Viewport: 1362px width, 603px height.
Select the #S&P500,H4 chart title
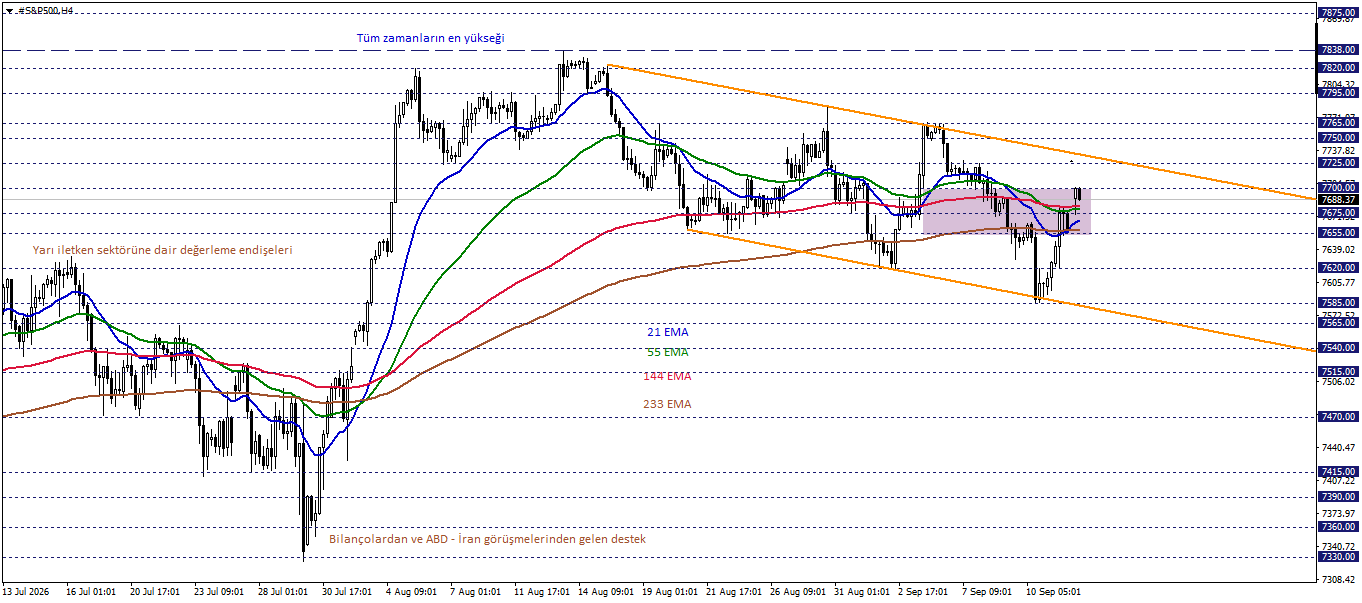pyautogui.click(x=44, y=9)
